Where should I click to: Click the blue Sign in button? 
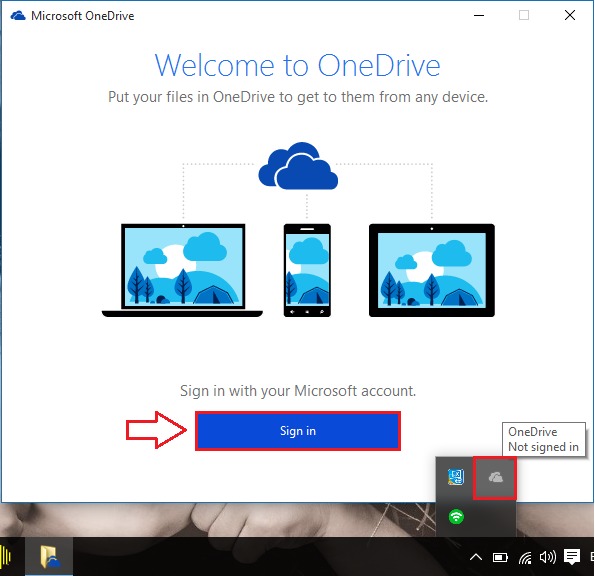click(298, 431)
